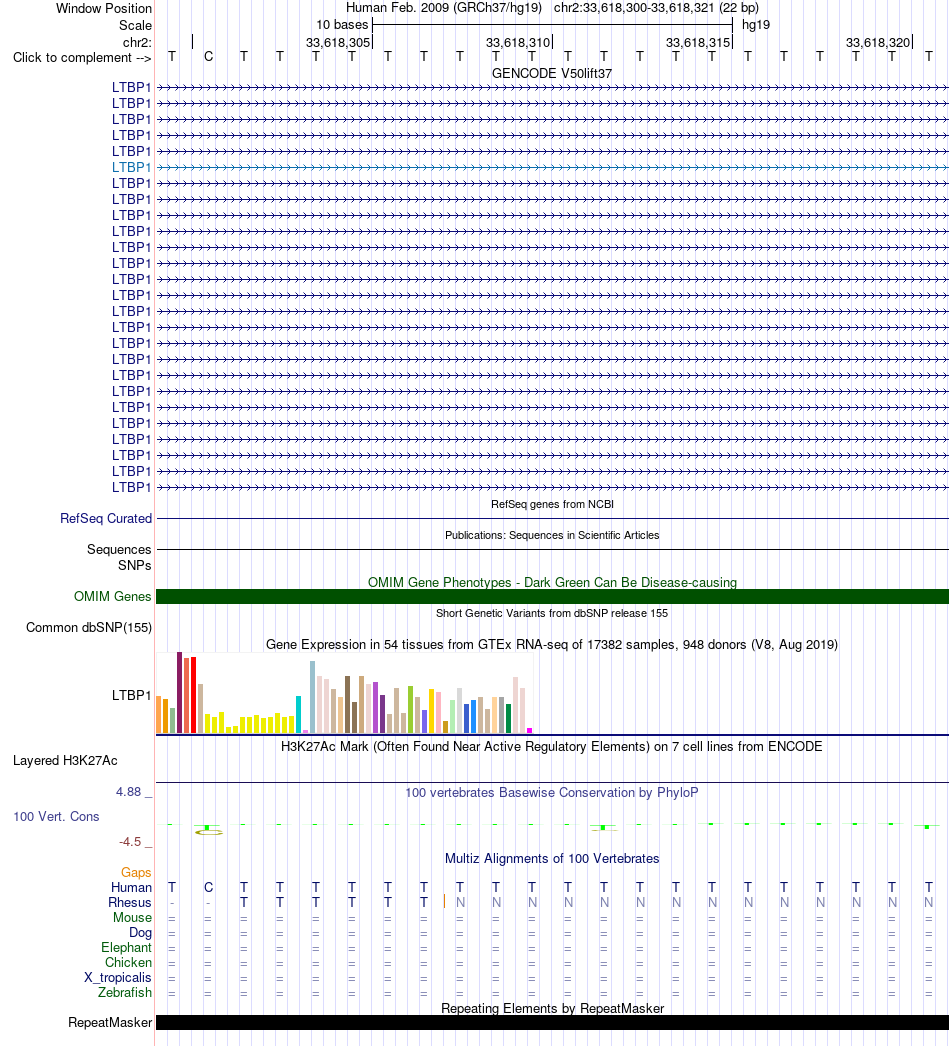This screenshot has width=950, height=1046.
Task: Click the Human alignment row label
Action: click(x=131, y=887)
